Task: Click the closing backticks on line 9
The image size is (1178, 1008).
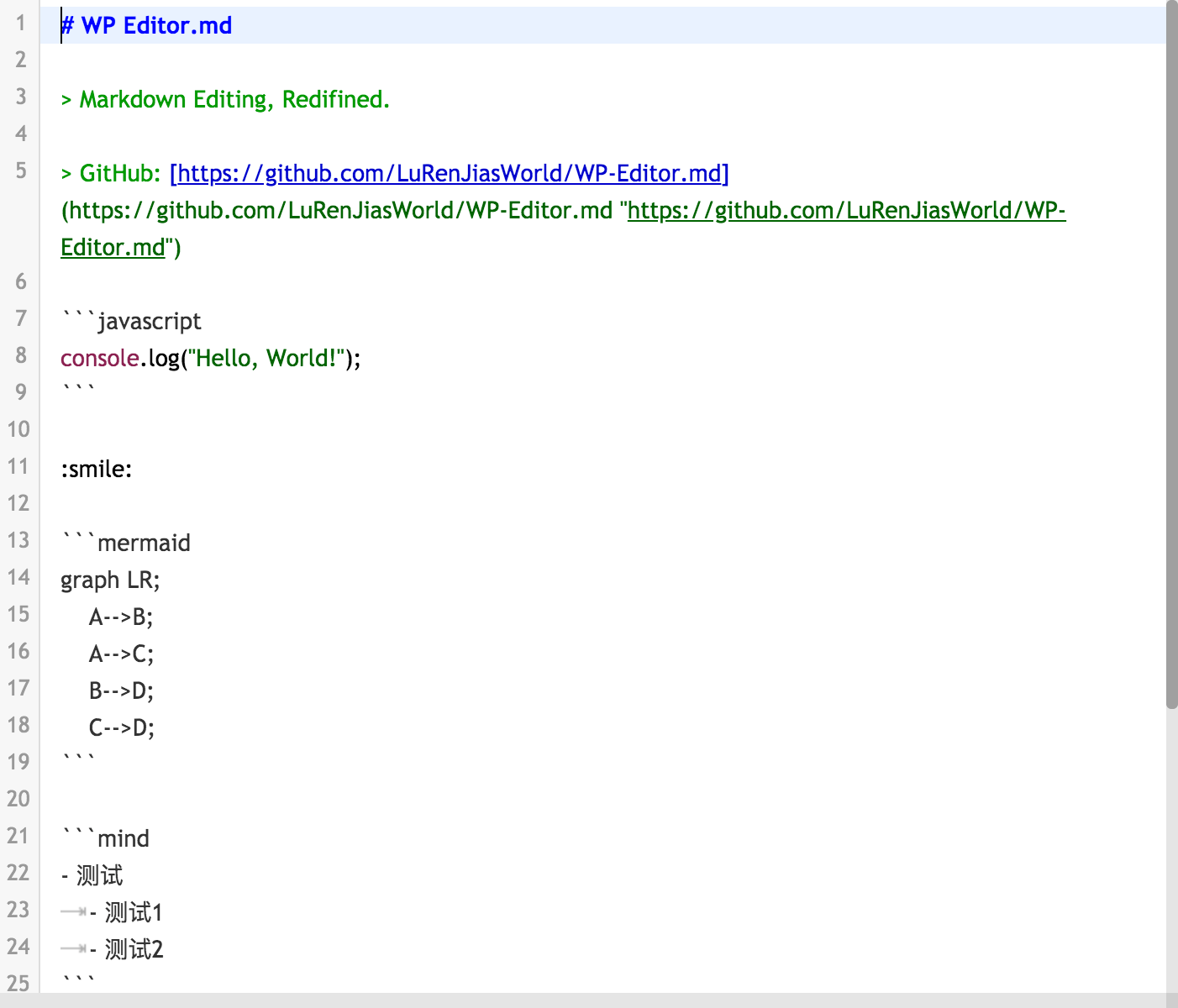Action: click(x=78, y=390)
